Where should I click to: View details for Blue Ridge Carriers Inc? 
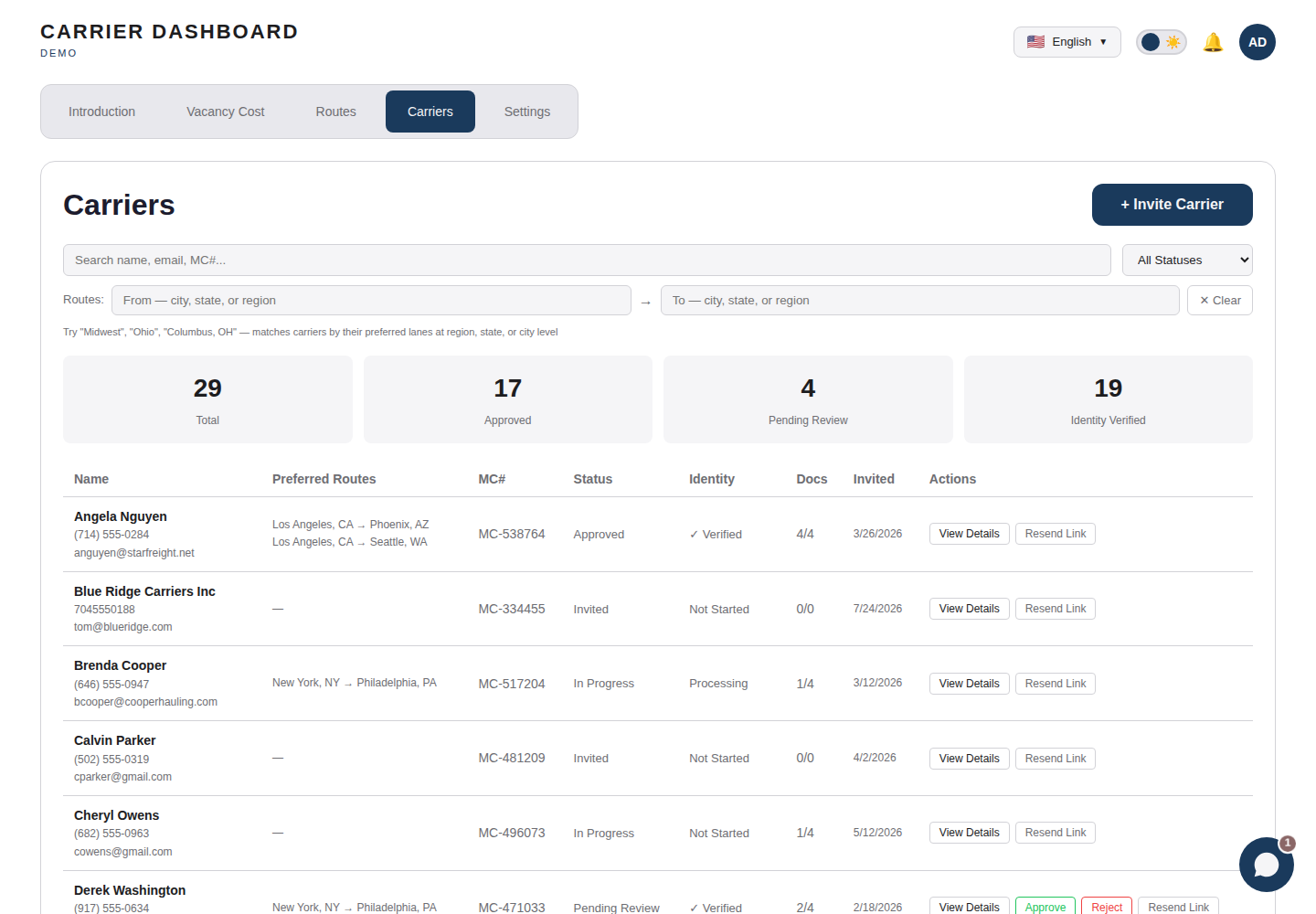pos(970,609)
